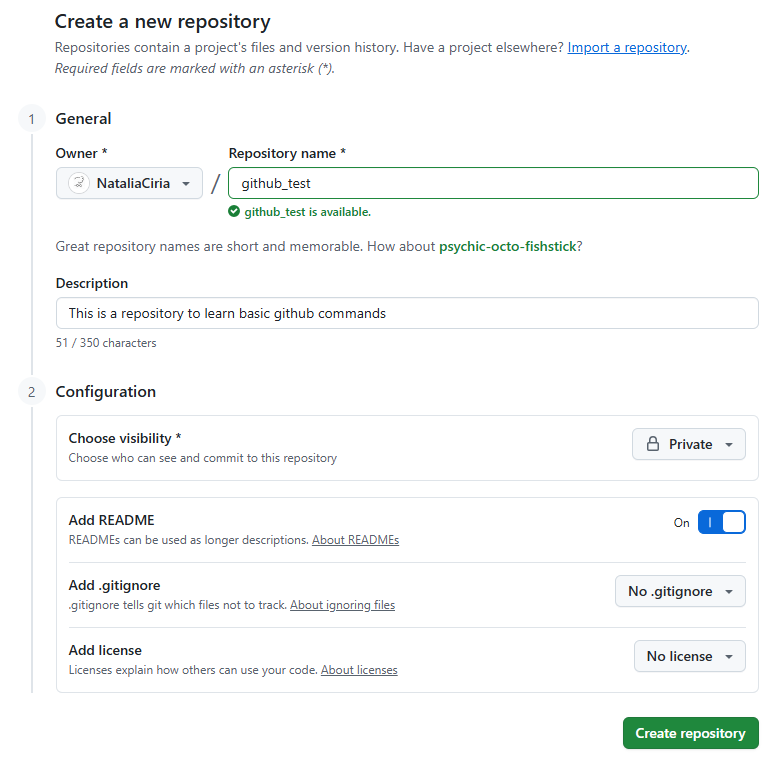
Task: Toggle the Add README switch off
Action: click(721, 522)
